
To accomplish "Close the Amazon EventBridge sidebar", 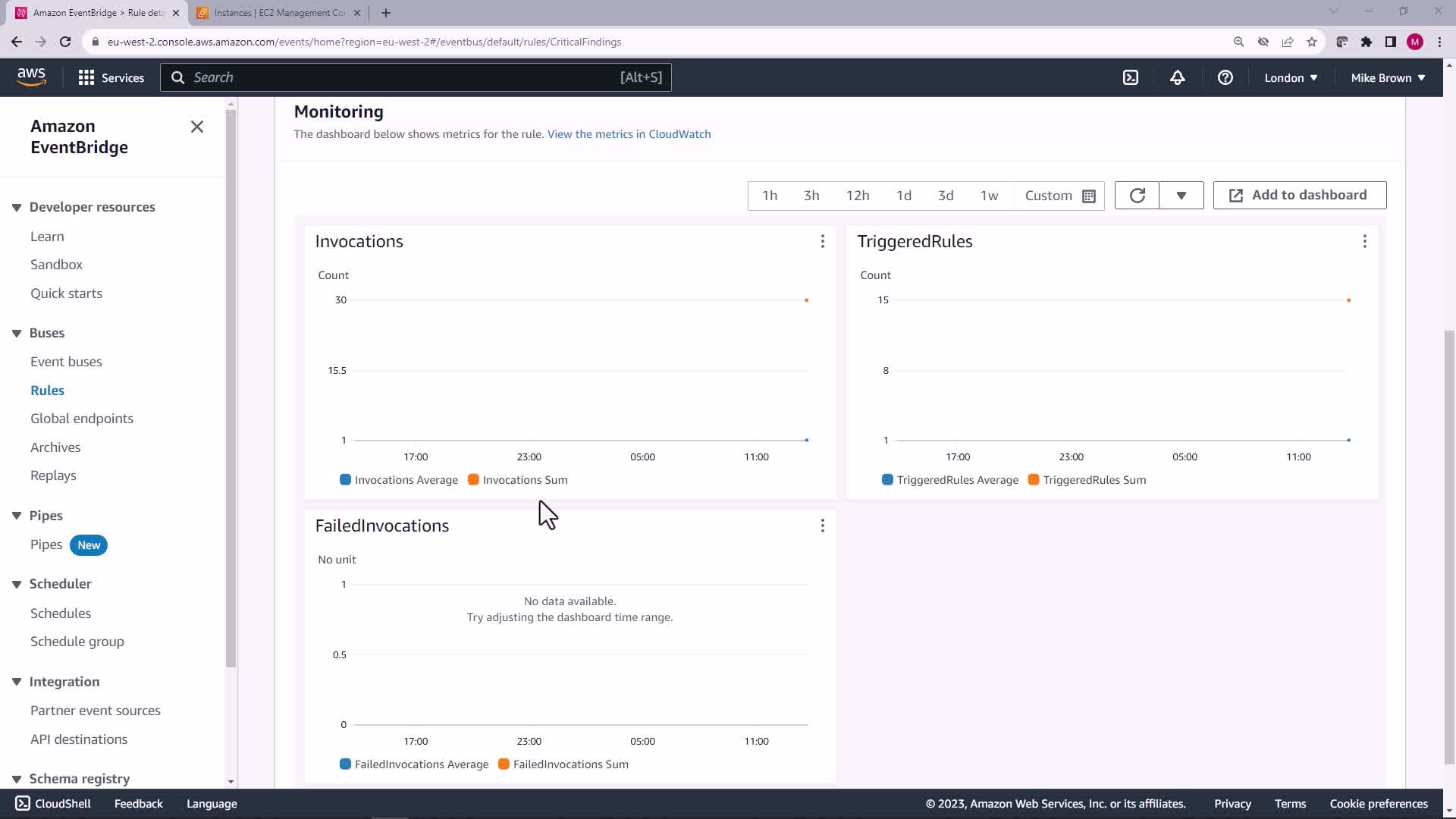I will point(197,127).
